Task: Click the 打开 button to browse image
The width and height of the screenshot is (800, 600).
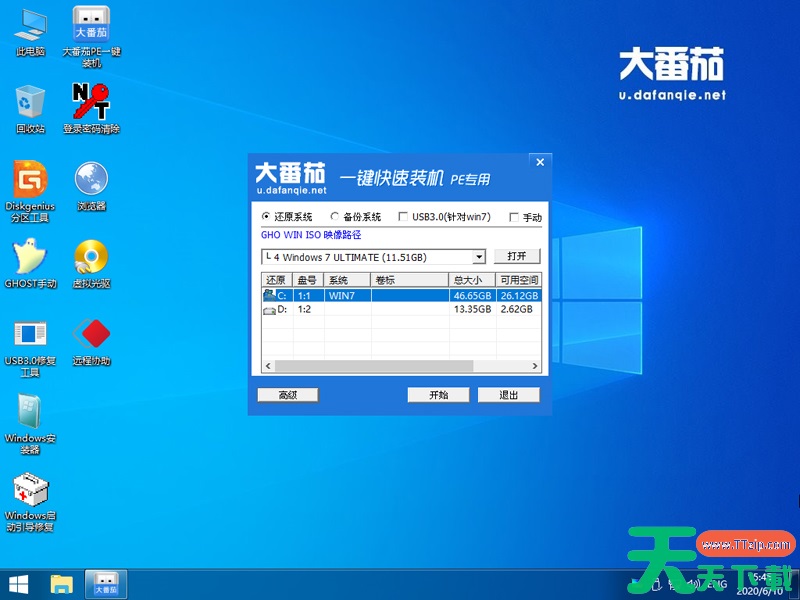Action: point(516,256)
